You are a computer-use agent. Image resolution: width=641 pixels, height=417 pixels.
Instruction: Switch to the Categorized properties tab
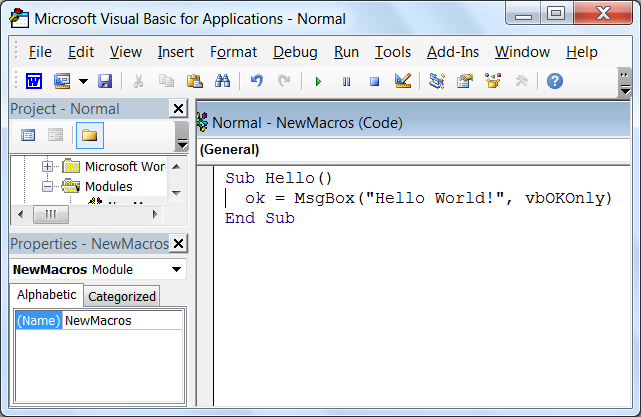pyautogui.click(x=122, y=296)
